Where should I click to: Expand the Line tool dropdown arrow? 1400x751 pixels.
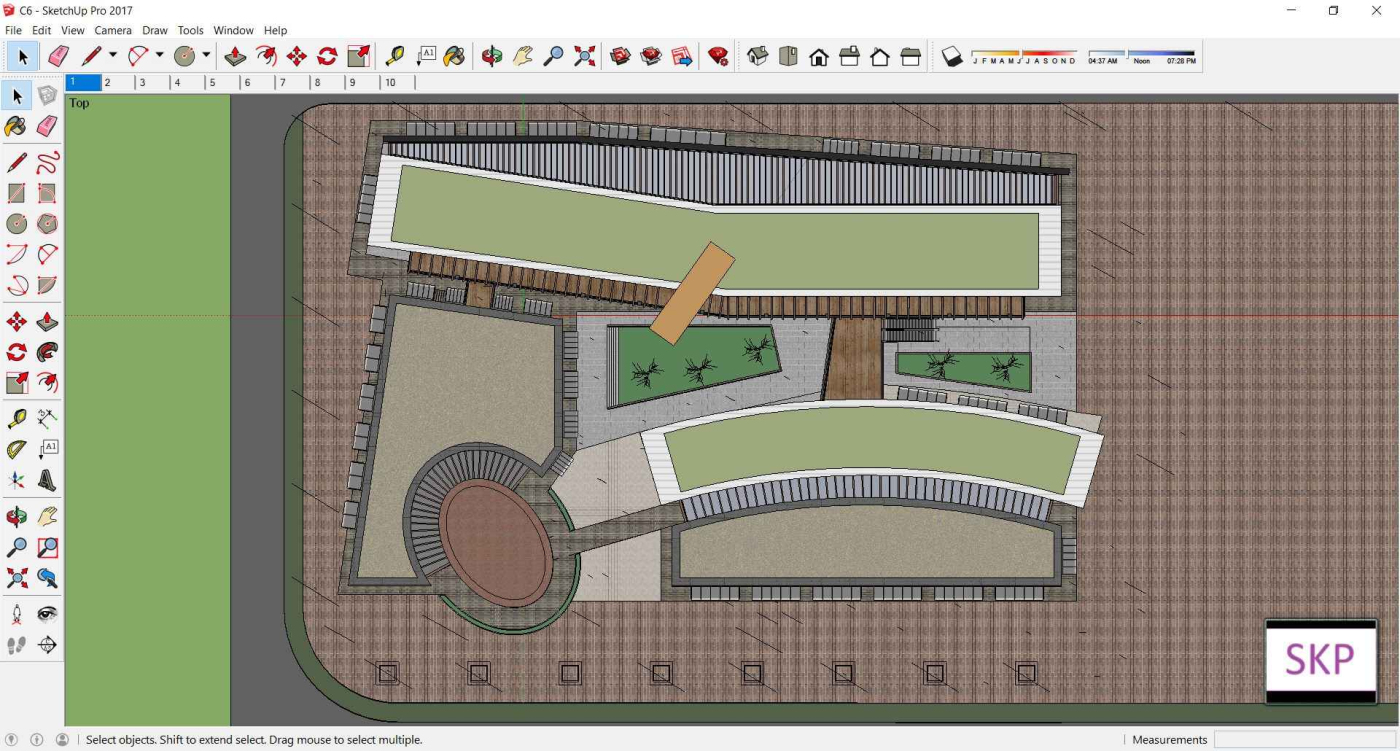pos(113,56)
